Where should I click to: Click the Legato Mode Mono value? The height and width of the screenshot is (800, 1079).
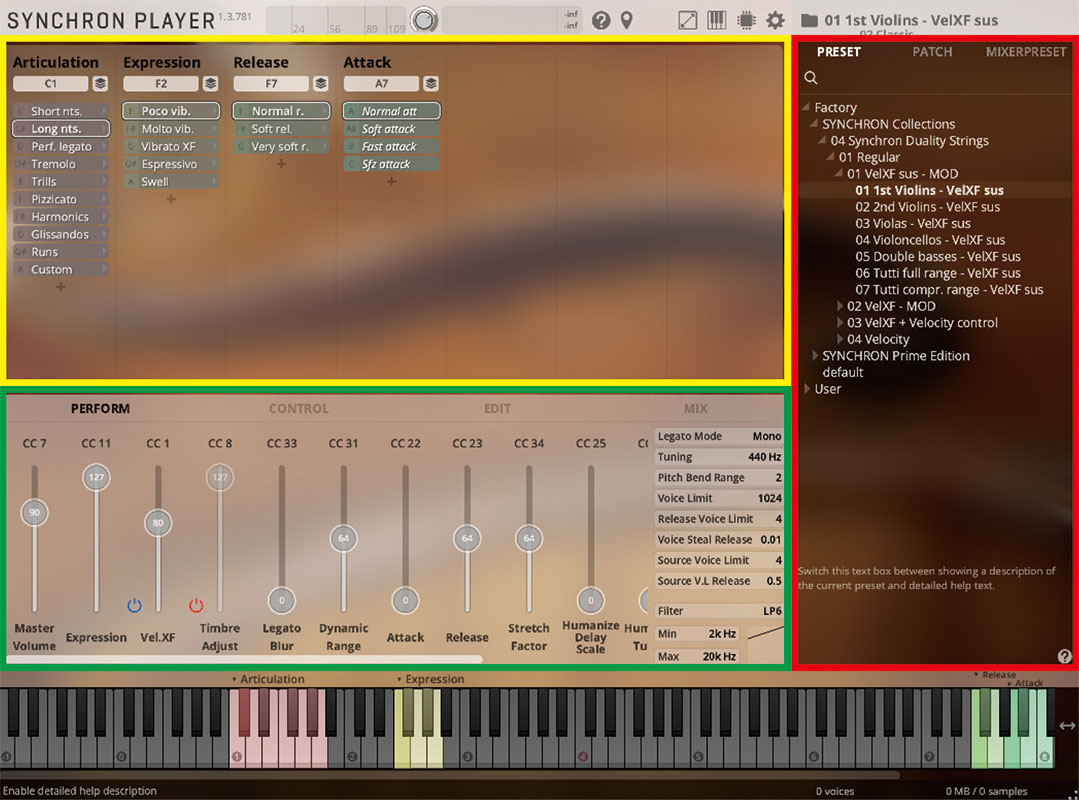tap(766, 436)
